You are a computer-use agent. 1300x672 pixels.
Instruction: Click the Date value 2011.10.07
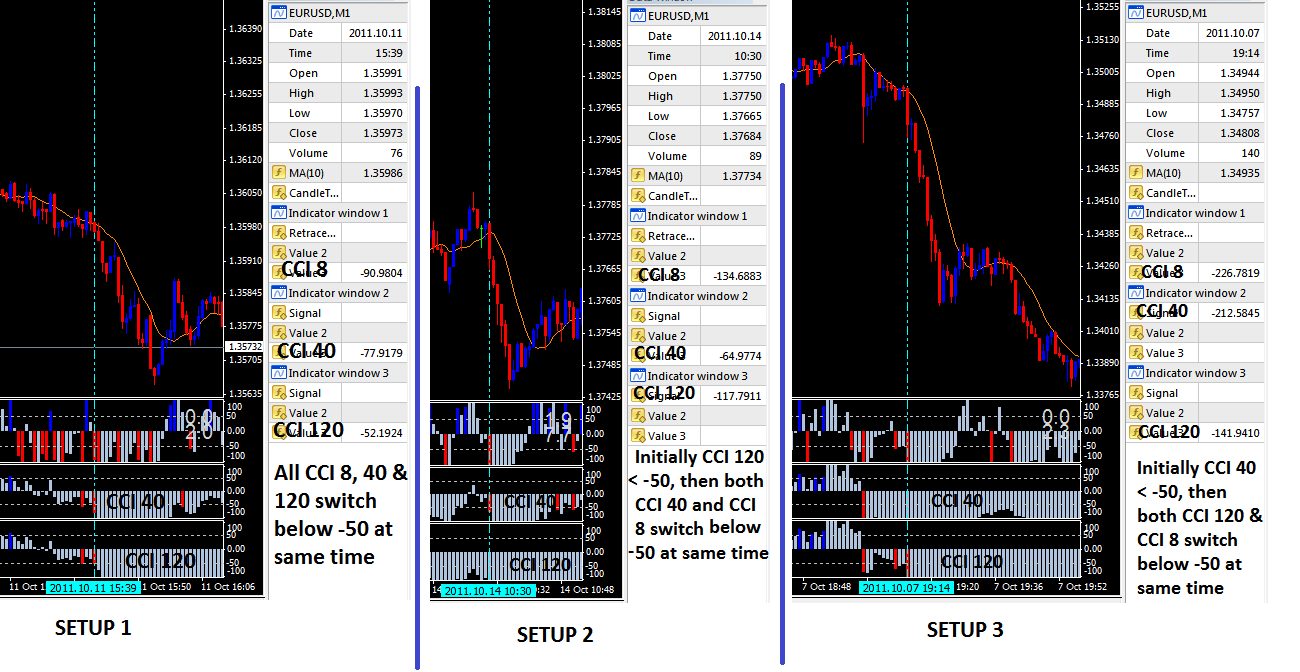[1231, 33]
